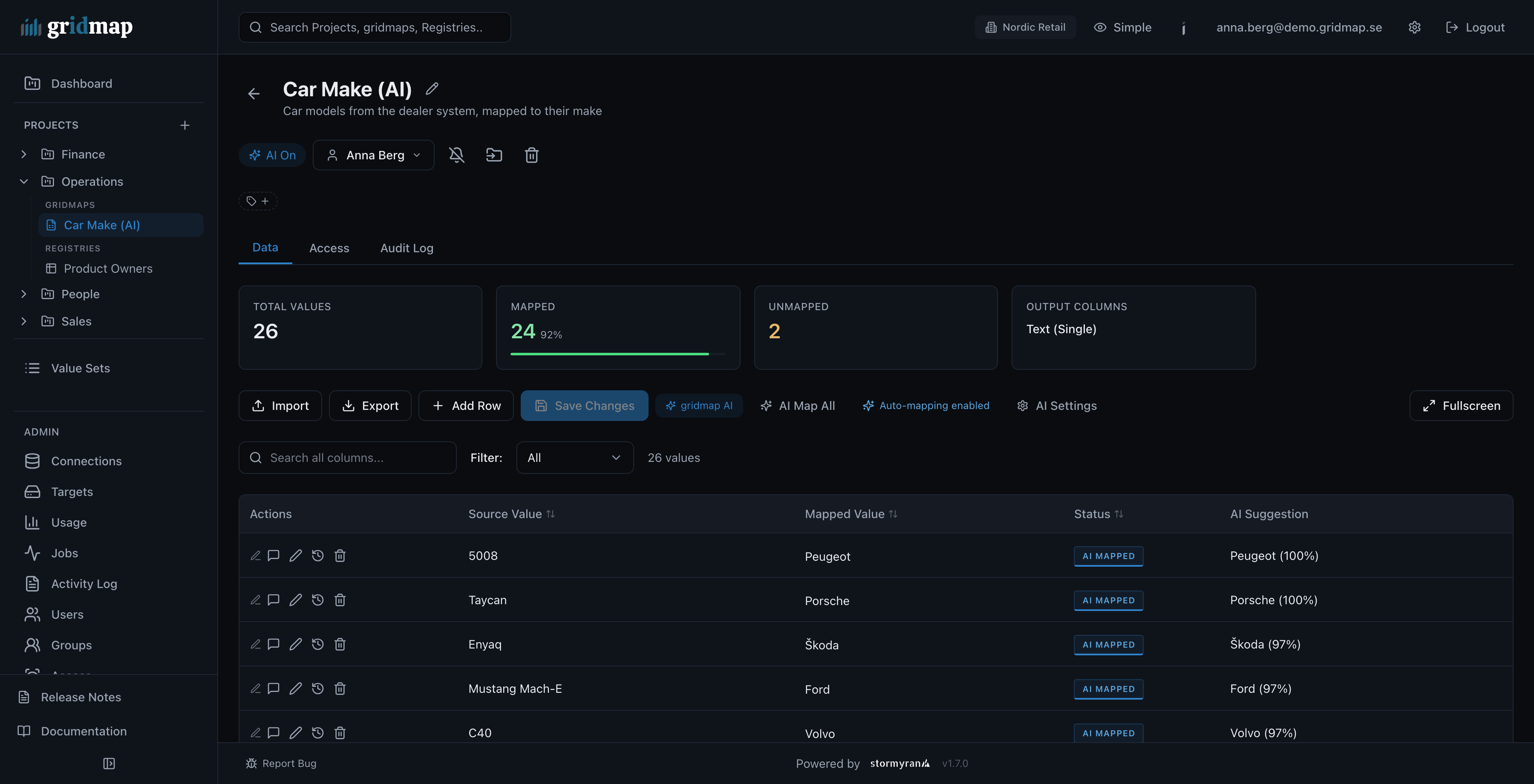This screenshot has height=784, width=1534.
Task: Delete the Mustang Mach-E row
Action: tap(340, 689)
